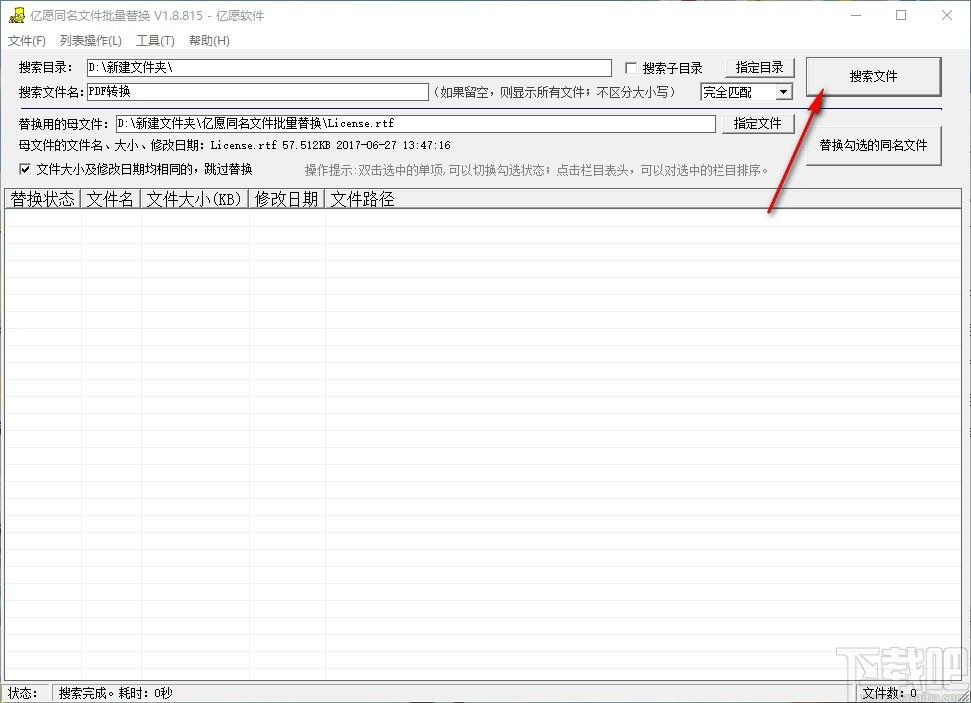Click the 指定目录 button

click(759, 68)
